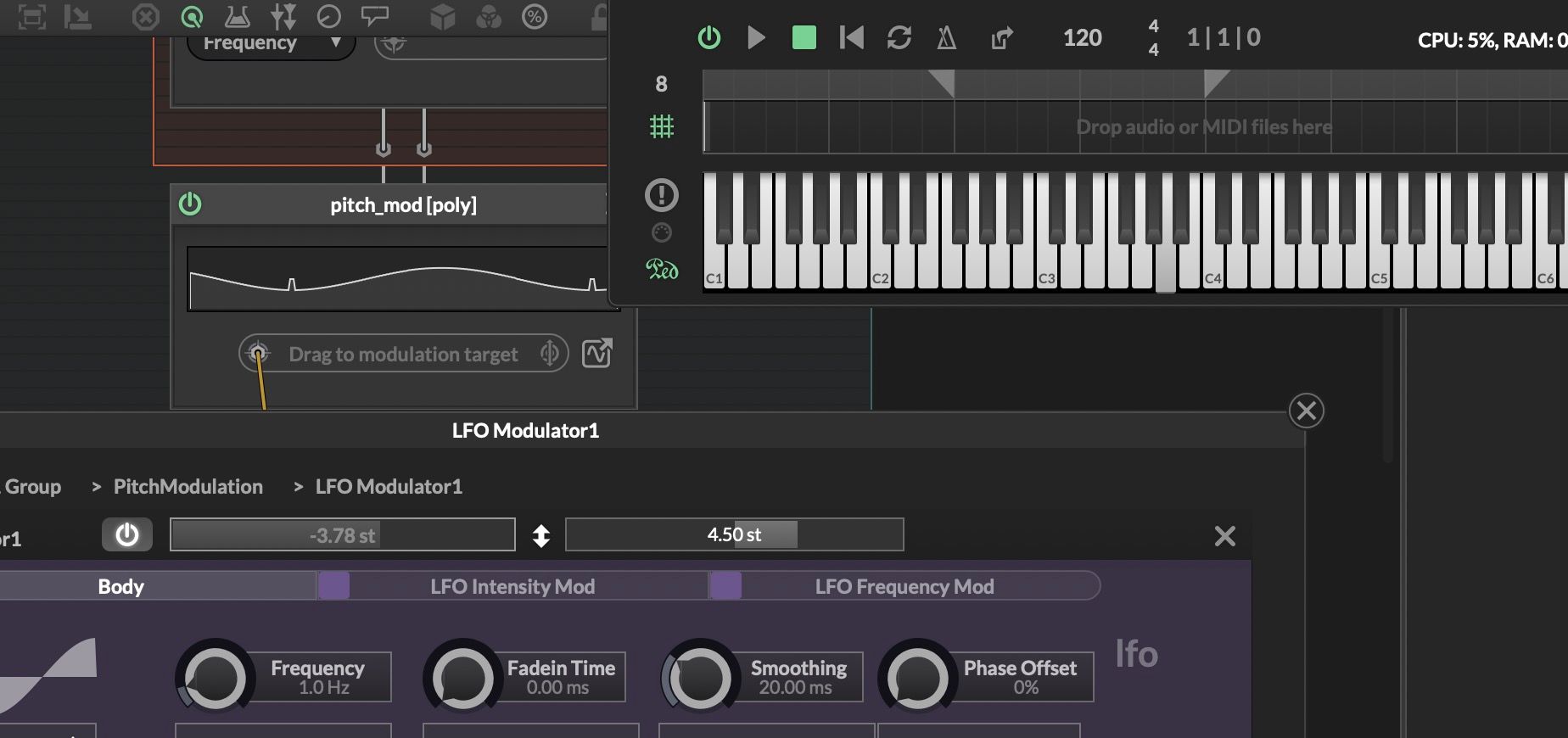This screenshot has height=738, width=1568.
Task: Open the Frequency dropdown in upper node
Action: (x=271, y=43)
